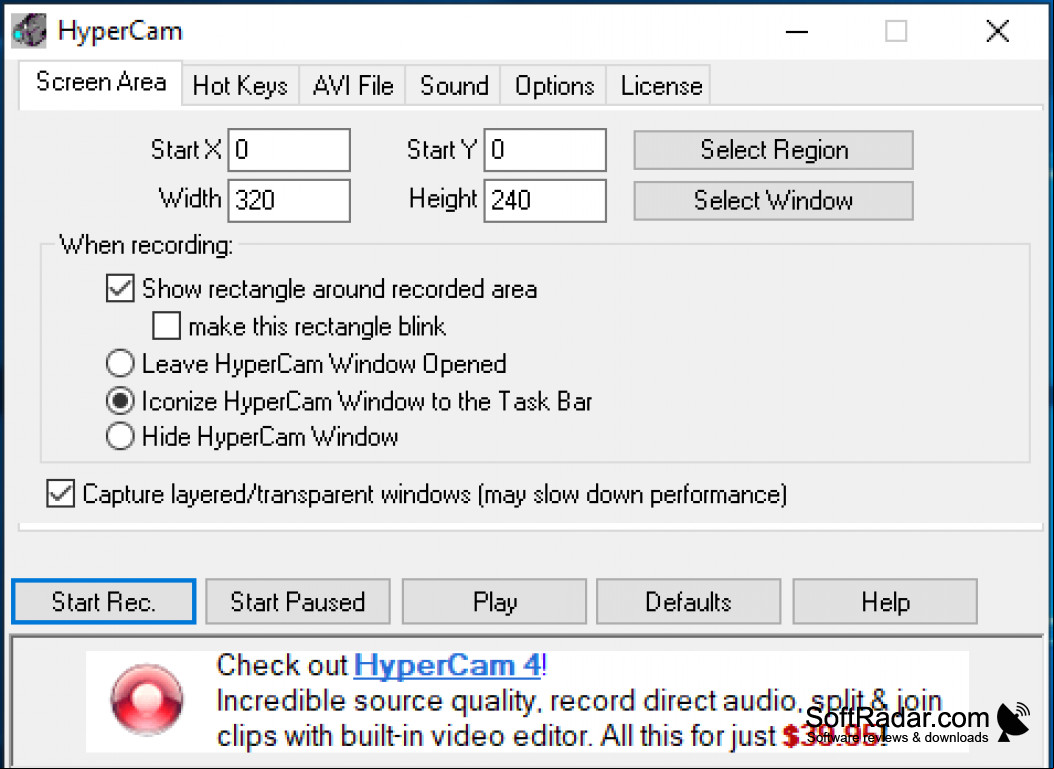This screenshot has width=1054, height=769.
Task: Click the Start Paused button
Action: pyautogui.click(x=298, y=602)
